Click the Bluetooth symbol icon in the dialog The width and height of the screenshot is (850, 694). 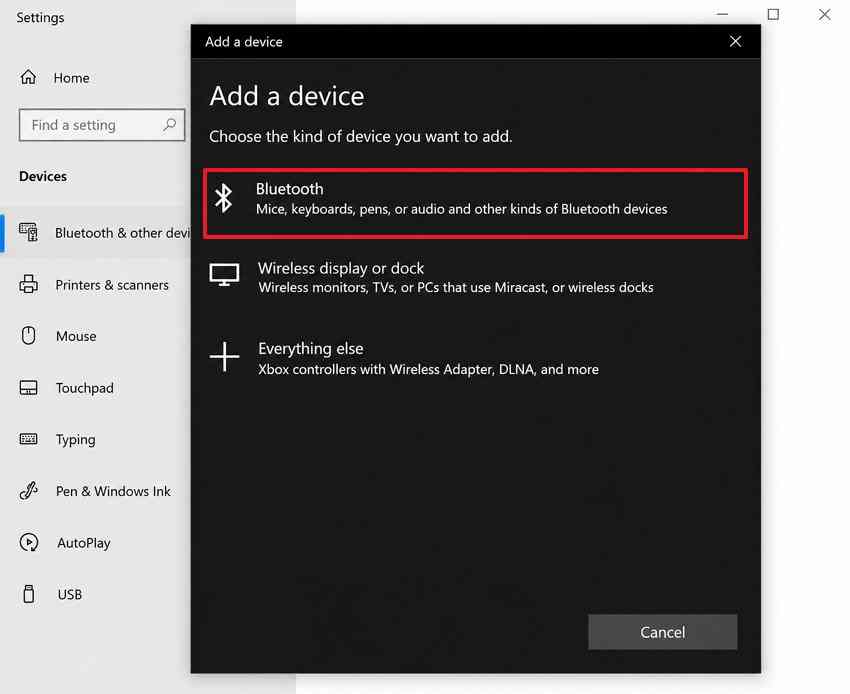(x=223, y=197)
